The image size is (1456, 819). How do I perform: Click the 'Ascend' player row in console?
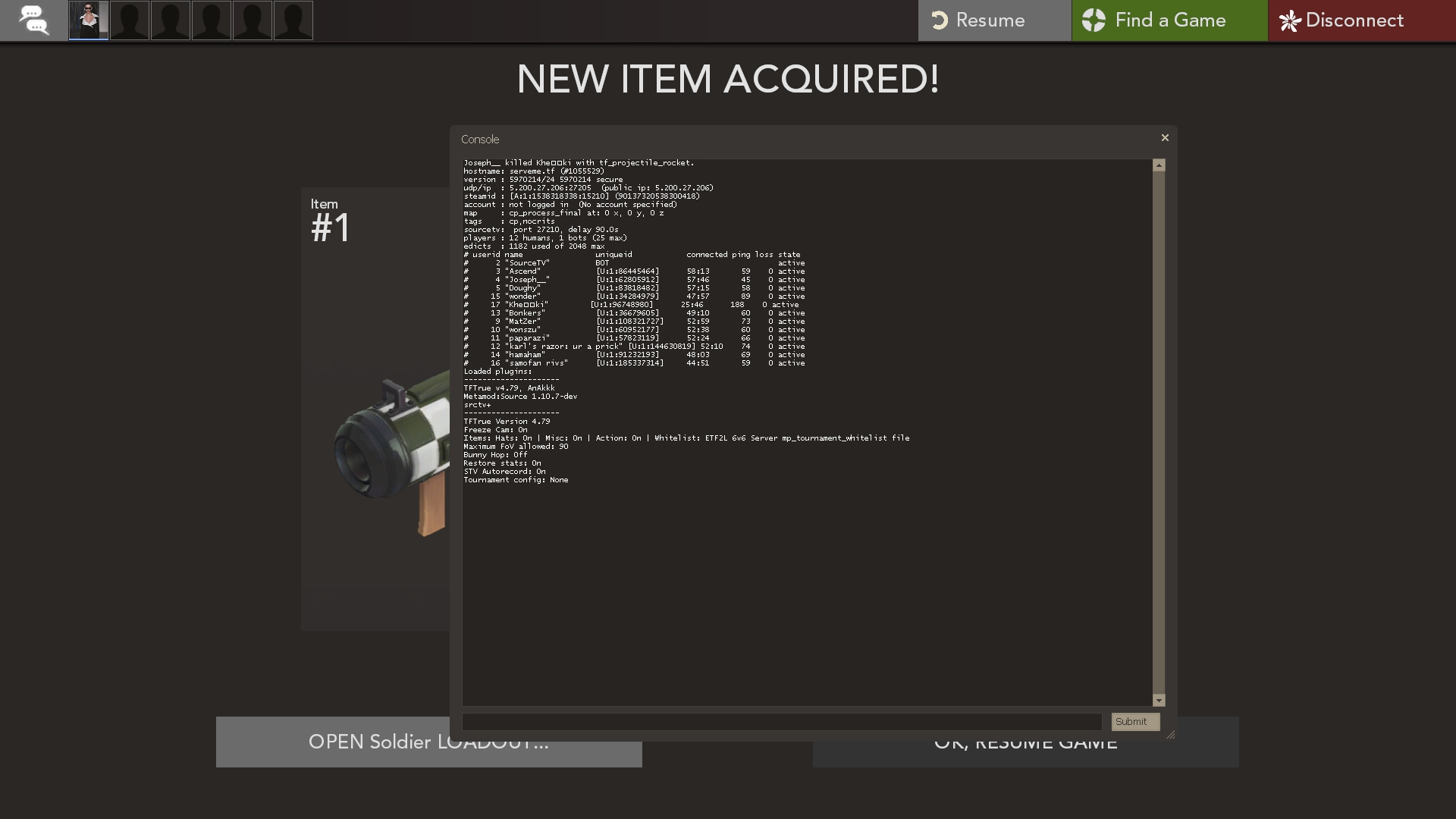point(634,271)
